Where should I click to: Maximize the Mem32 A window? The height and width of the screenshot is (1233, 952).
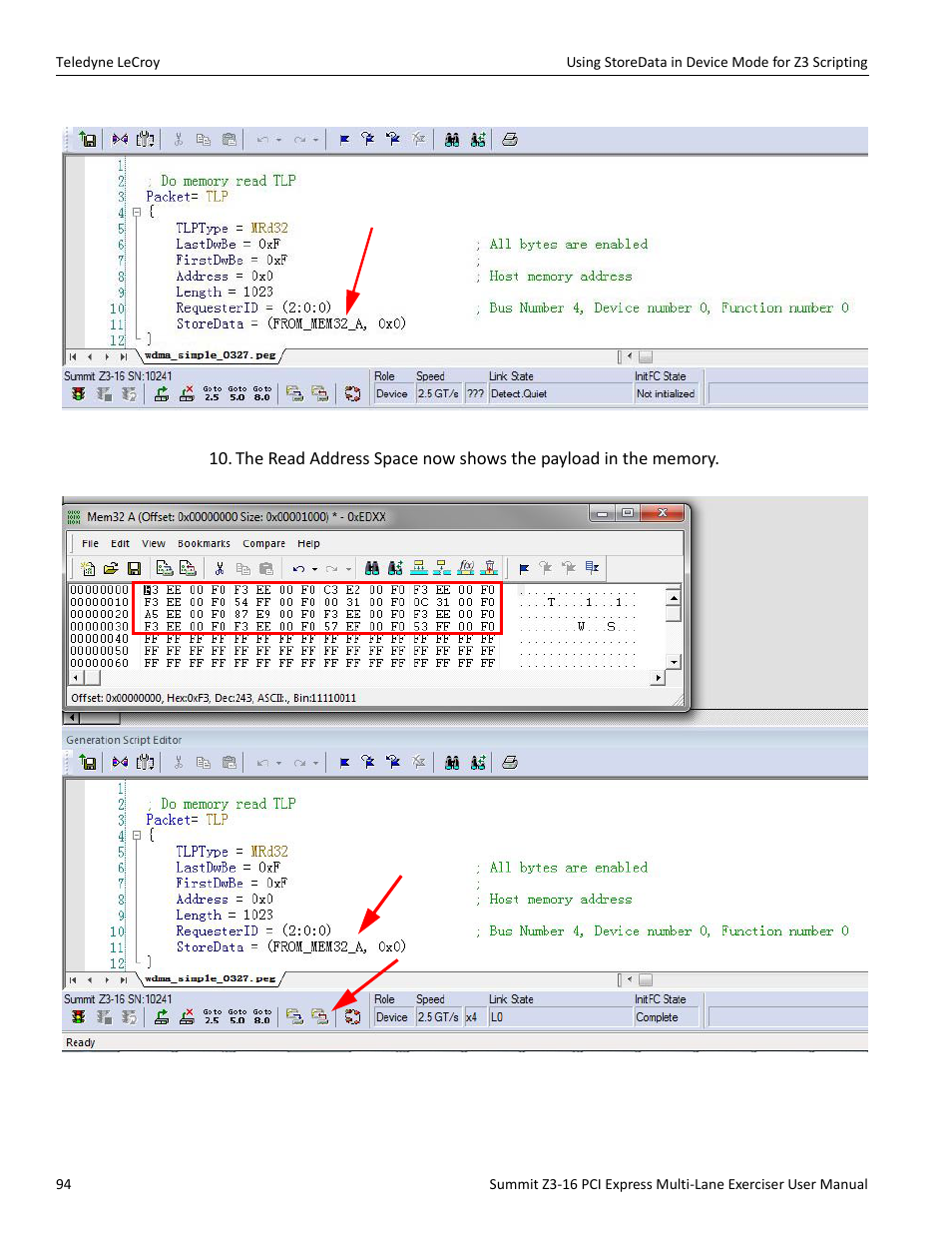(x=627, y=513)
